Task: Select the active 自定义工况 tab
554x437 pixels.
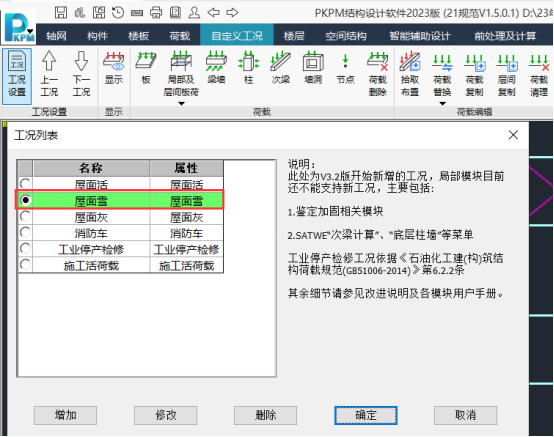Action: pos(237,36)
